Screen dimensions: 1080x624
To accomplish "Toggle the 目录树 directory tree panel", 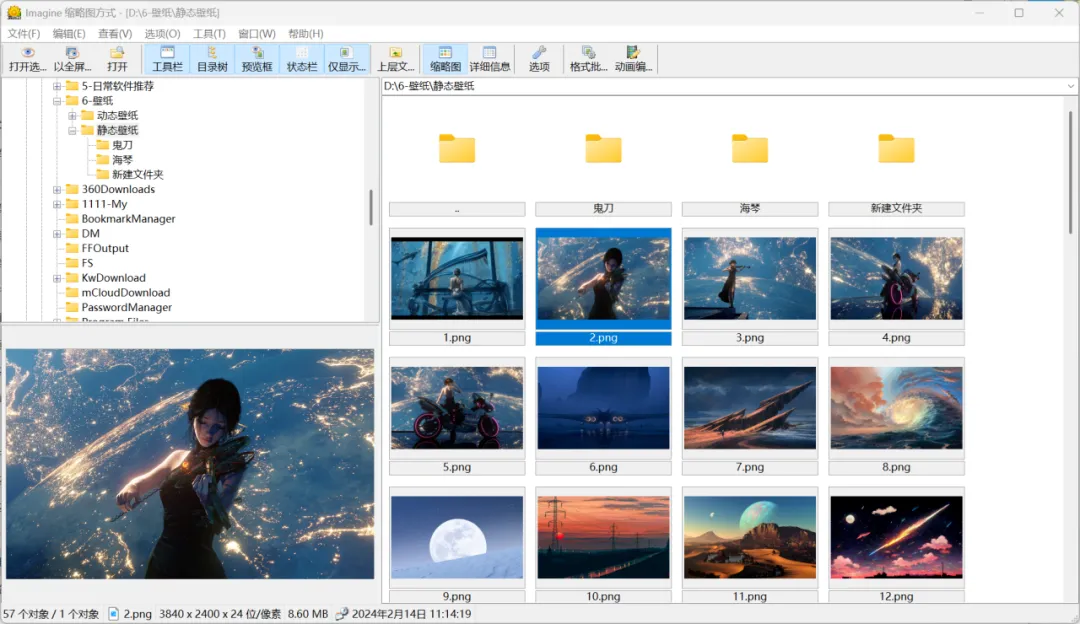I will coord(212,59).
